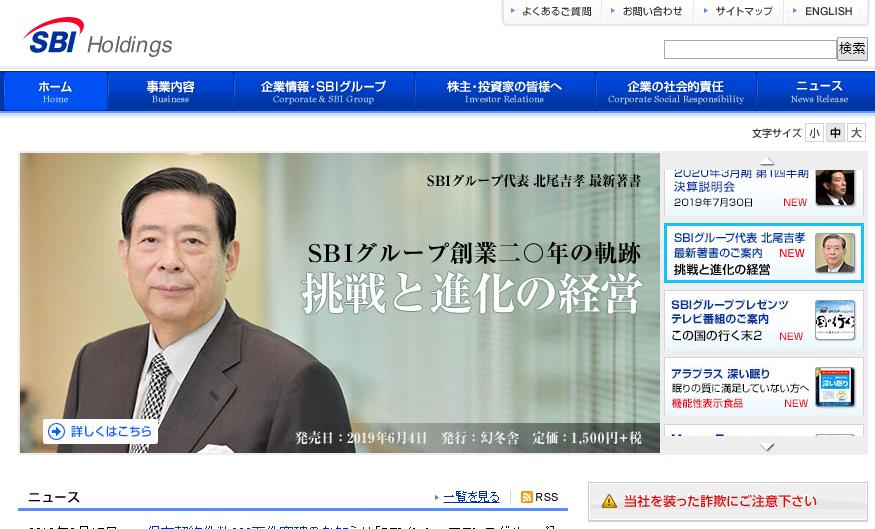Open the サイトマップ sitemap link
The image size is (875, 529).
[744, 11]
